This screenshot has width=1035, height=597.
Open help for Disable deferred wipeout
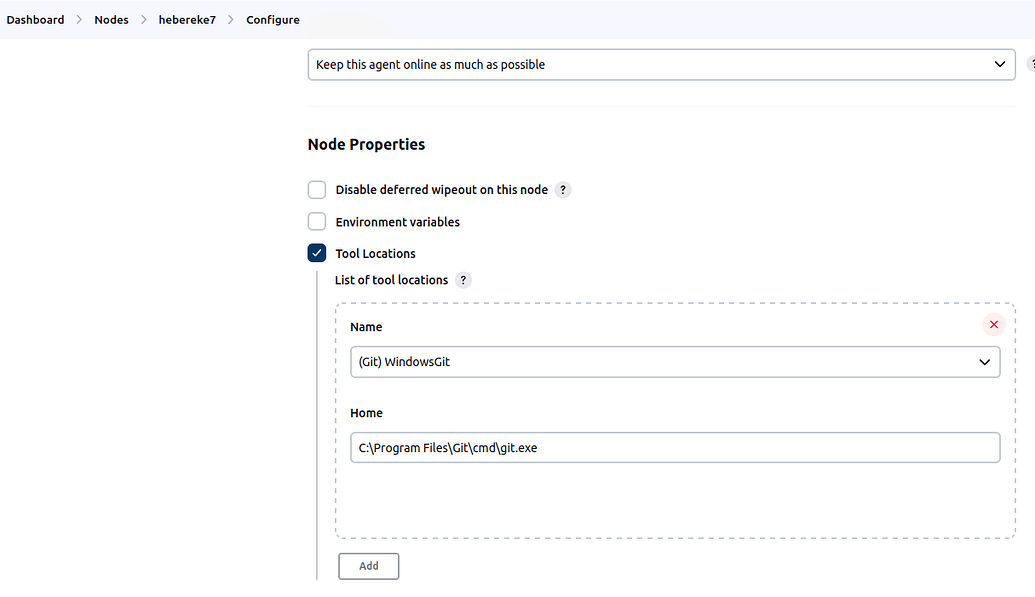[563, 190]
